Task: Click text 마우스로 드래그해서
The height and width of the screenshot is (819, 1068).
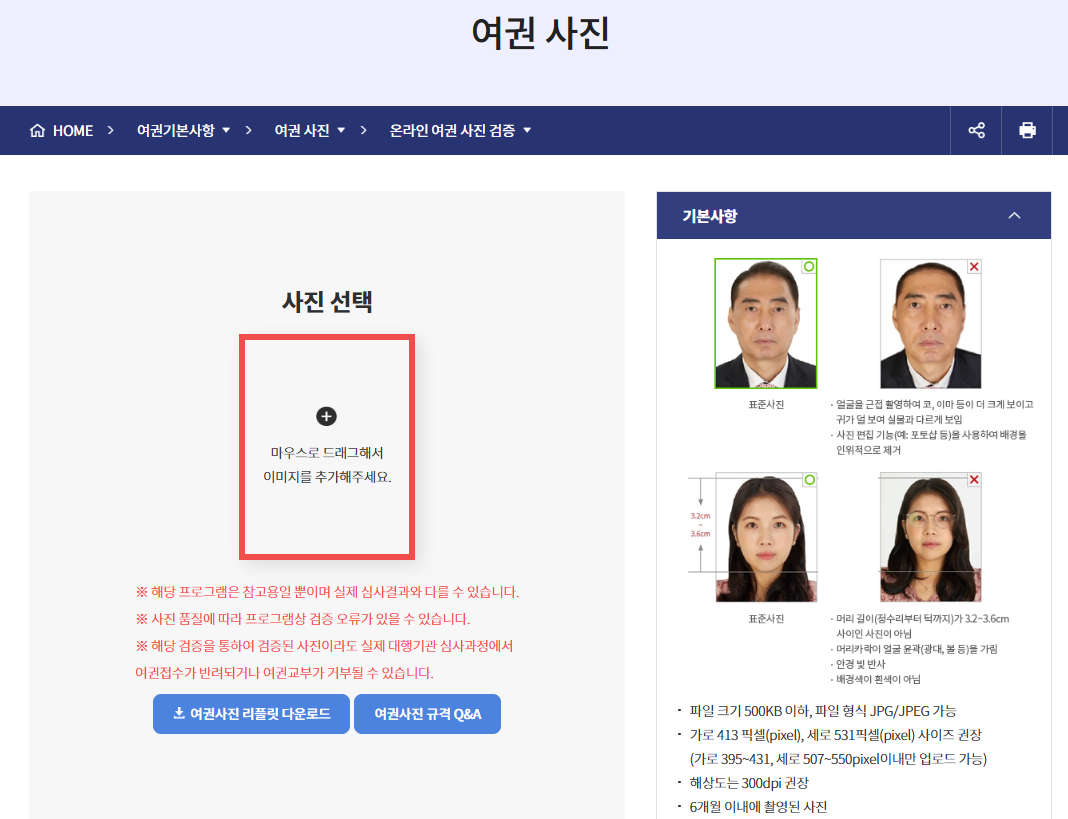Action: [327, 453]
